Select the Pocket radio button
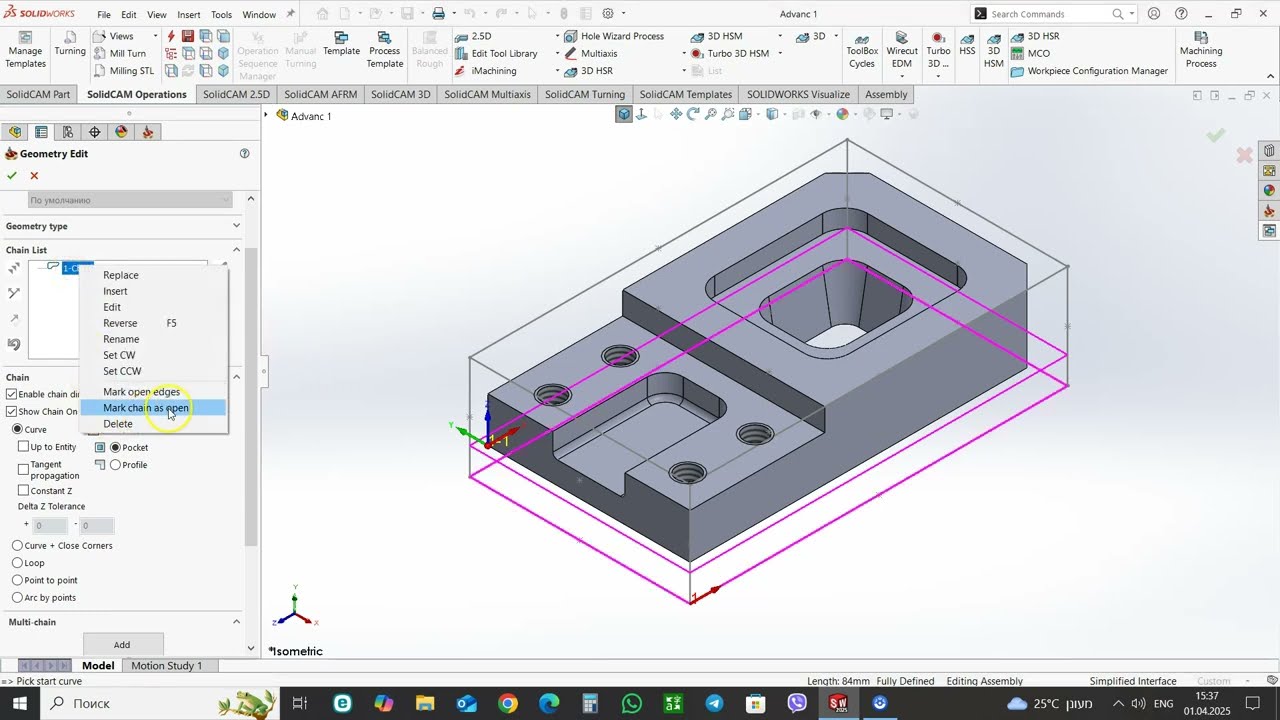 pyautogui.click(x=116, y=447)
